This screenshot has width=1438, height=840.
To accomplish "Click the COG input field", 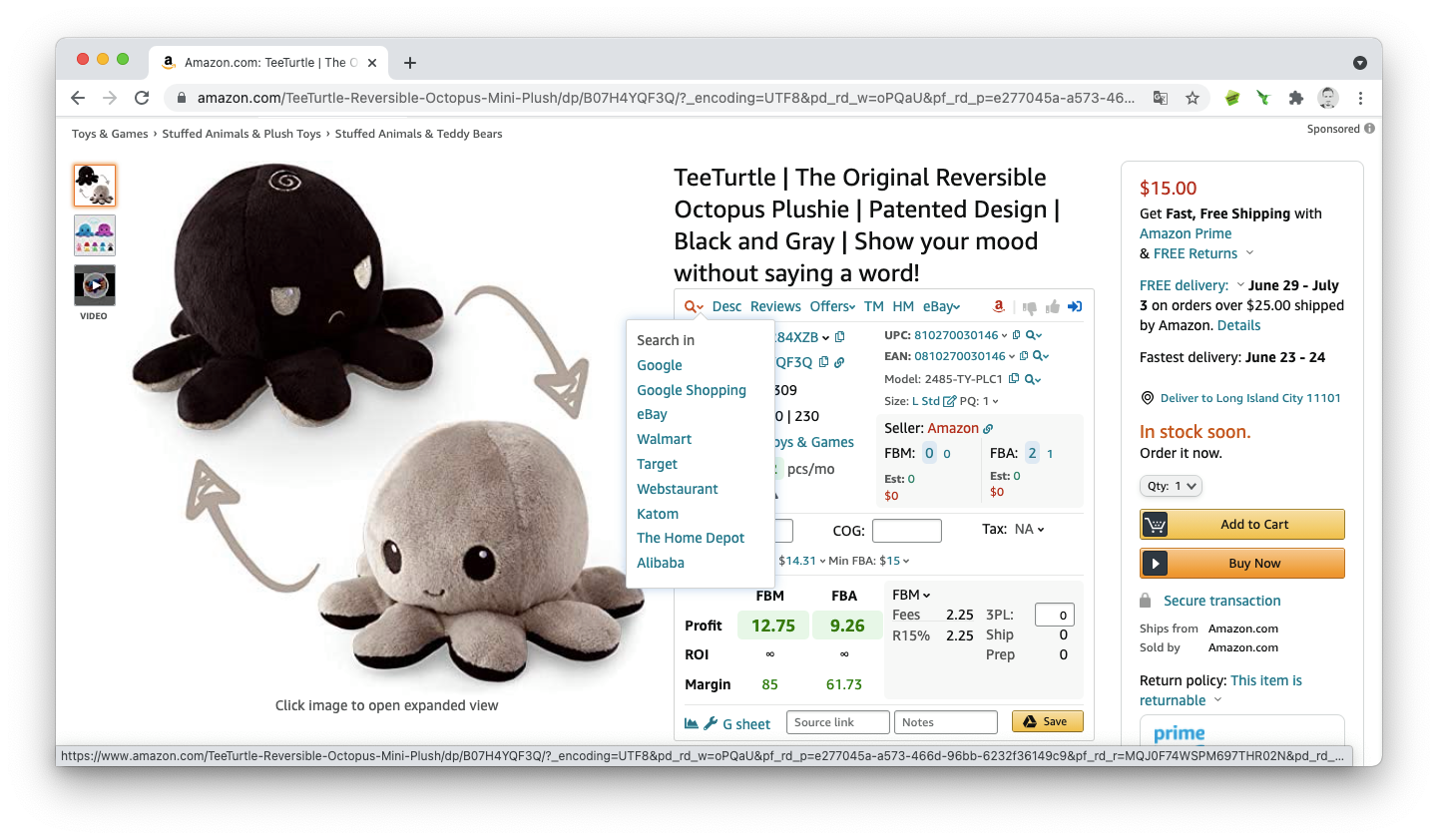I will point(906,531).
